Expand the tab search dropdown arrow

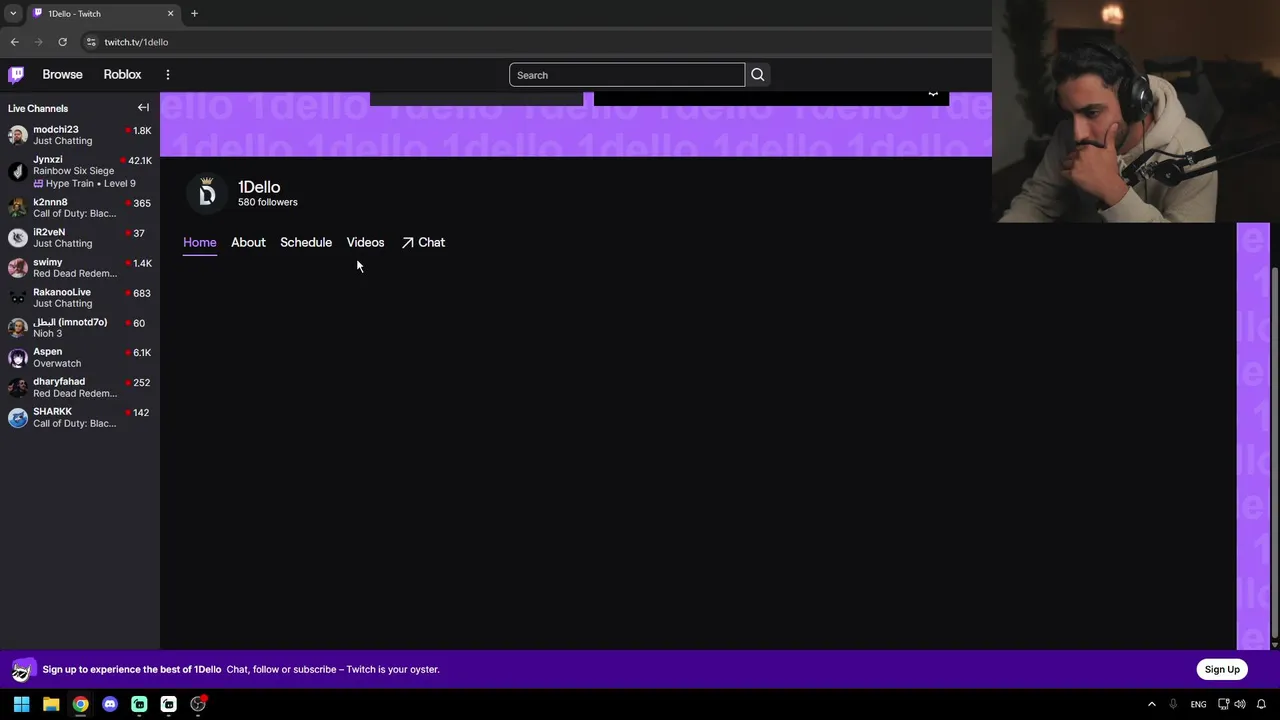13,13
